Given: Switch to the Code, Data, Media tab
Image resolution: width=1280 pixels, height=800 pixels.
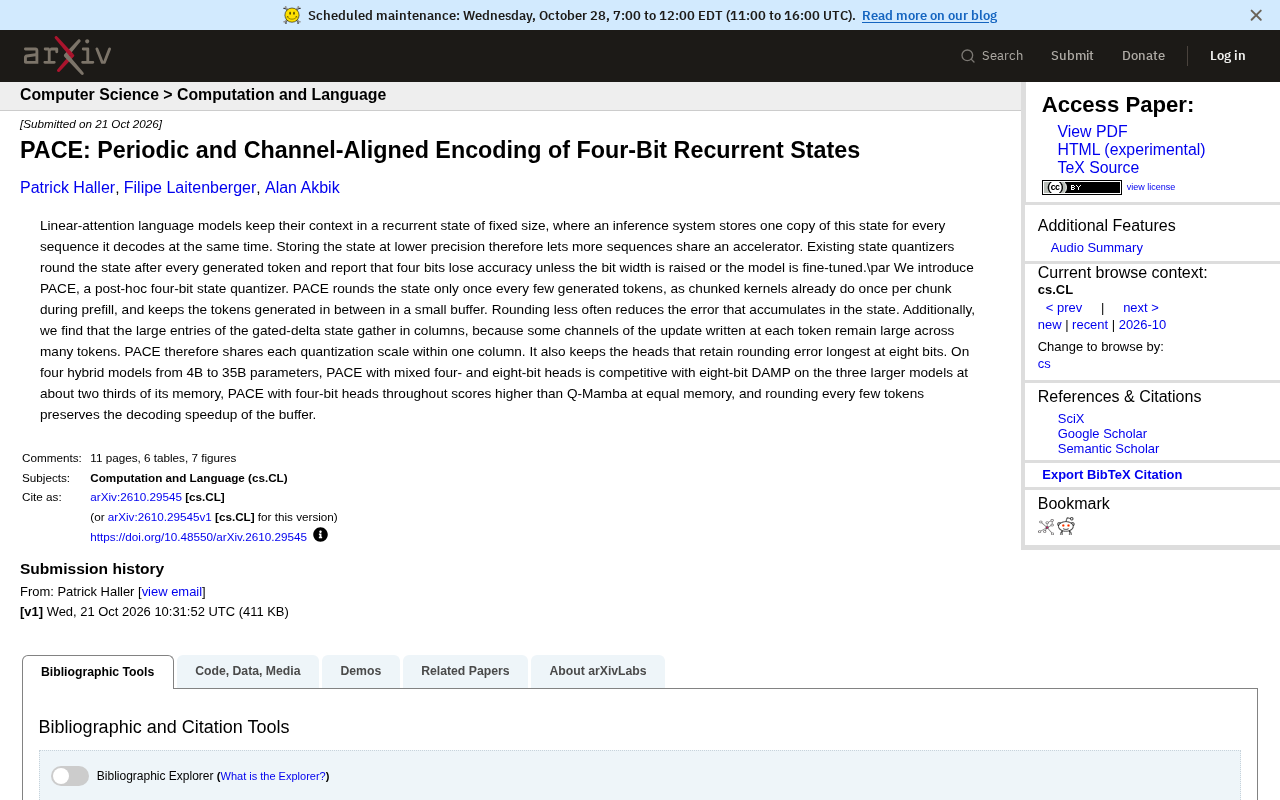Looking at the screenshot, I should click(x=248, y=671).
